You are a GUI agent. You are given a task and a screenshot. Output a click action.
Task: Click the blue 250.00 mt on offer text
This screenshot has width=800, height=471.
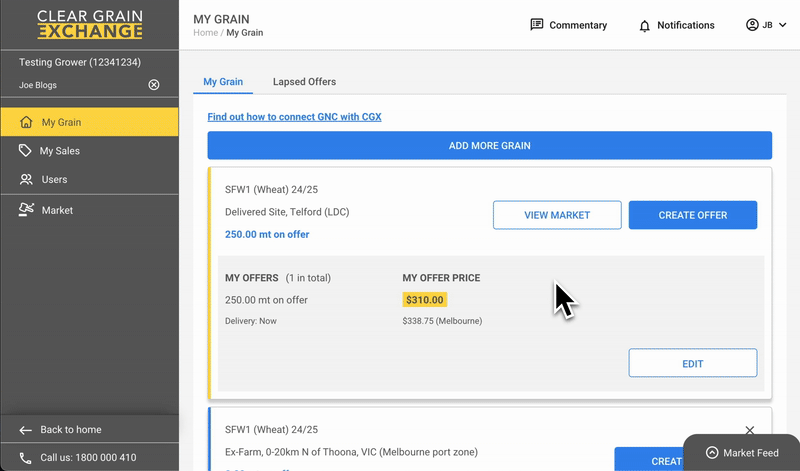(267, 234)
